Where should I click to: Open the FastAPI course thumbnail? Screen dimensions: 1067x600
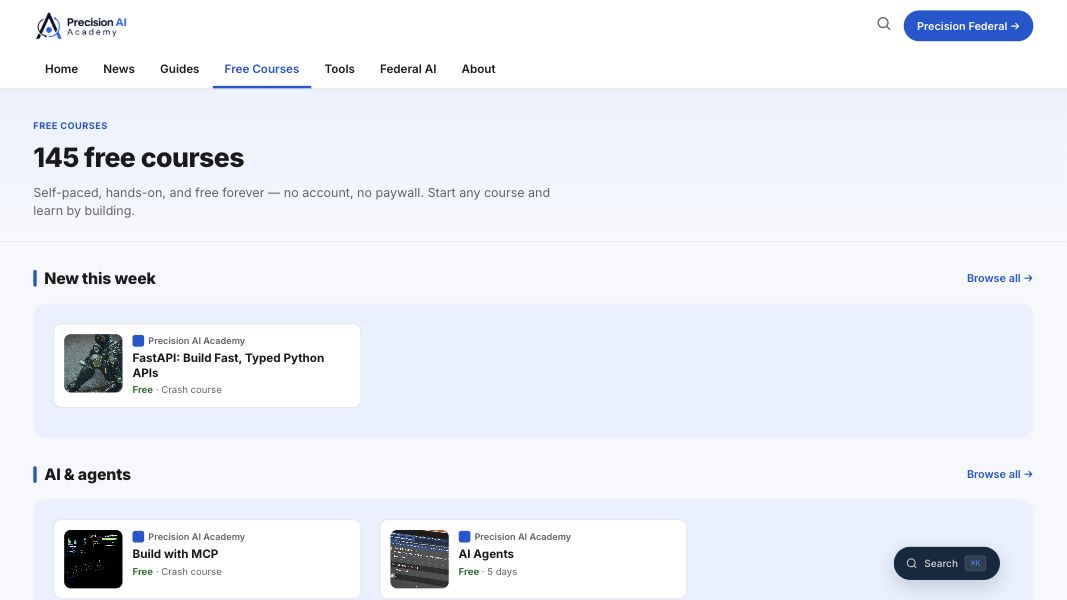click(x=93, y=363)
